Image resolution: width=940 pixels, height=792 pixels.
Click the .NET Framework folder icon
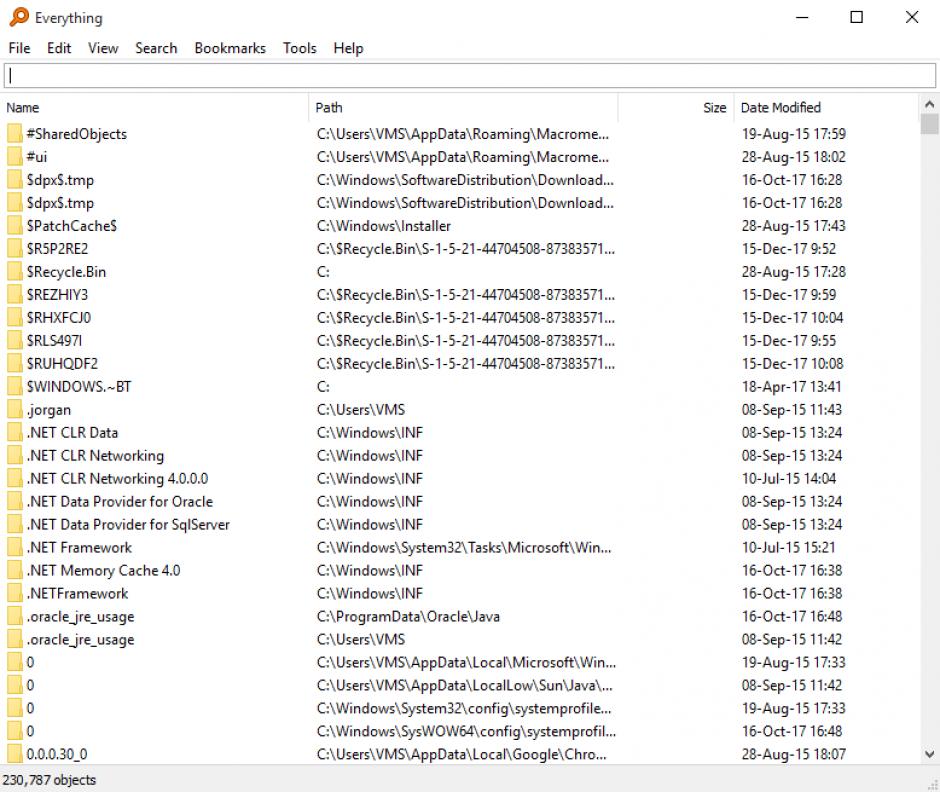pos(14,548)
